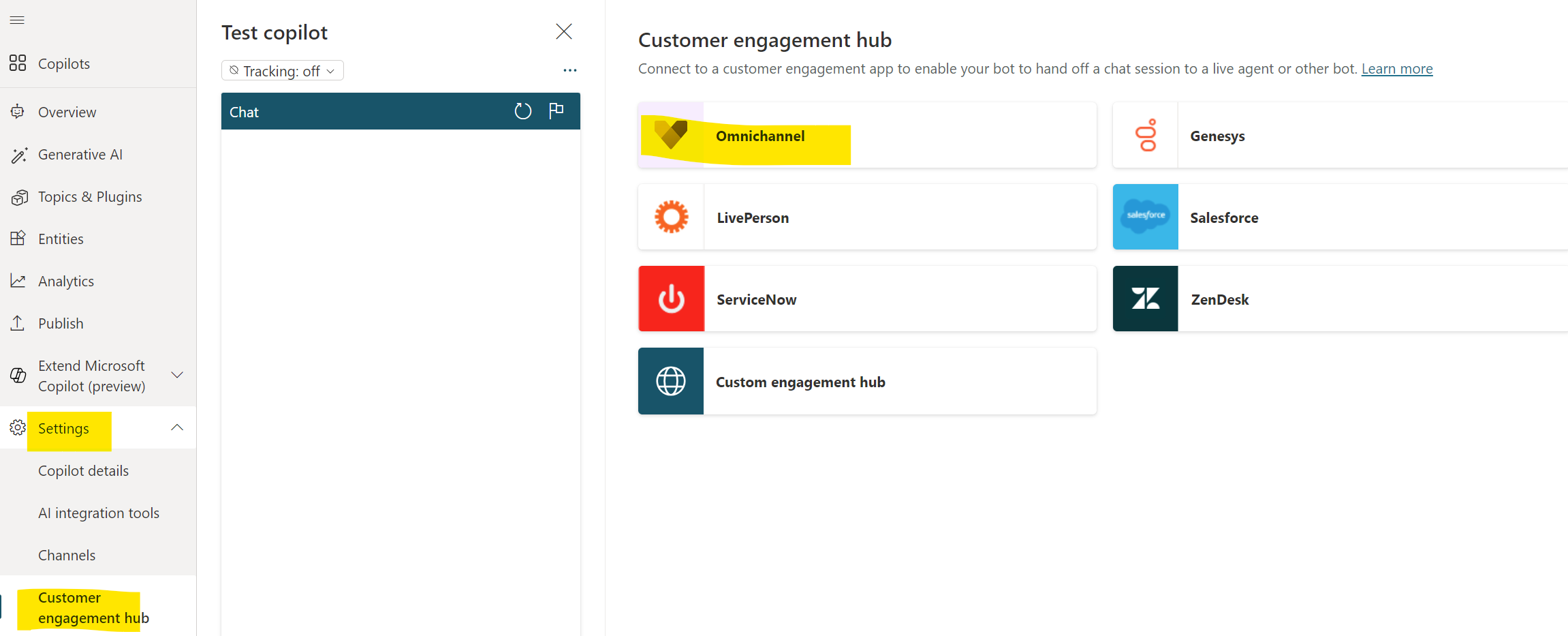Viewport: 1568px width, 636px height.
Task: Click the Genesys logo
Action: [x=1146, y=135]
